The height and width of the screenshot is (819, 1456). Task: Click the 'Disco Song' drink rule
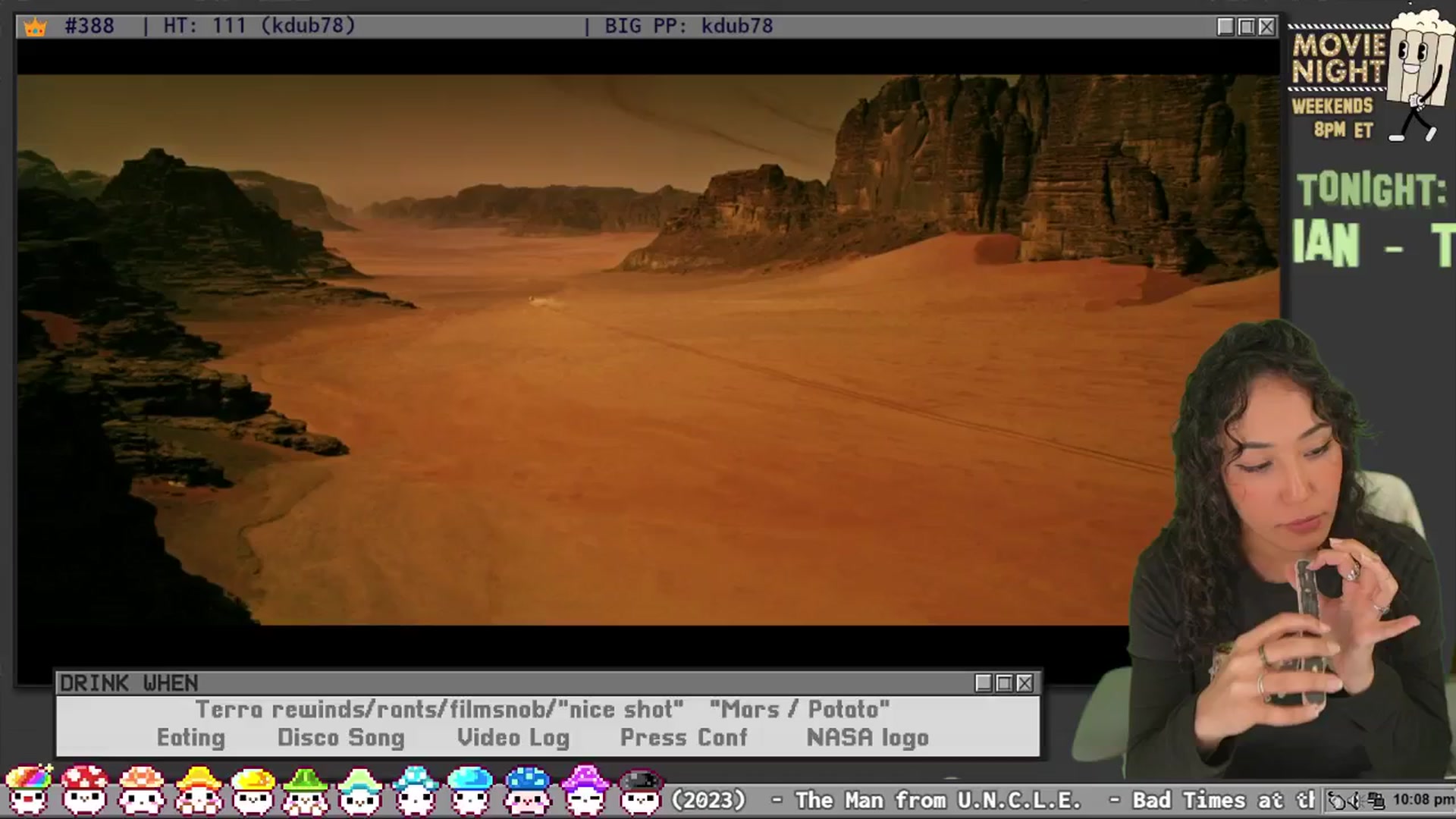(340, 737)
